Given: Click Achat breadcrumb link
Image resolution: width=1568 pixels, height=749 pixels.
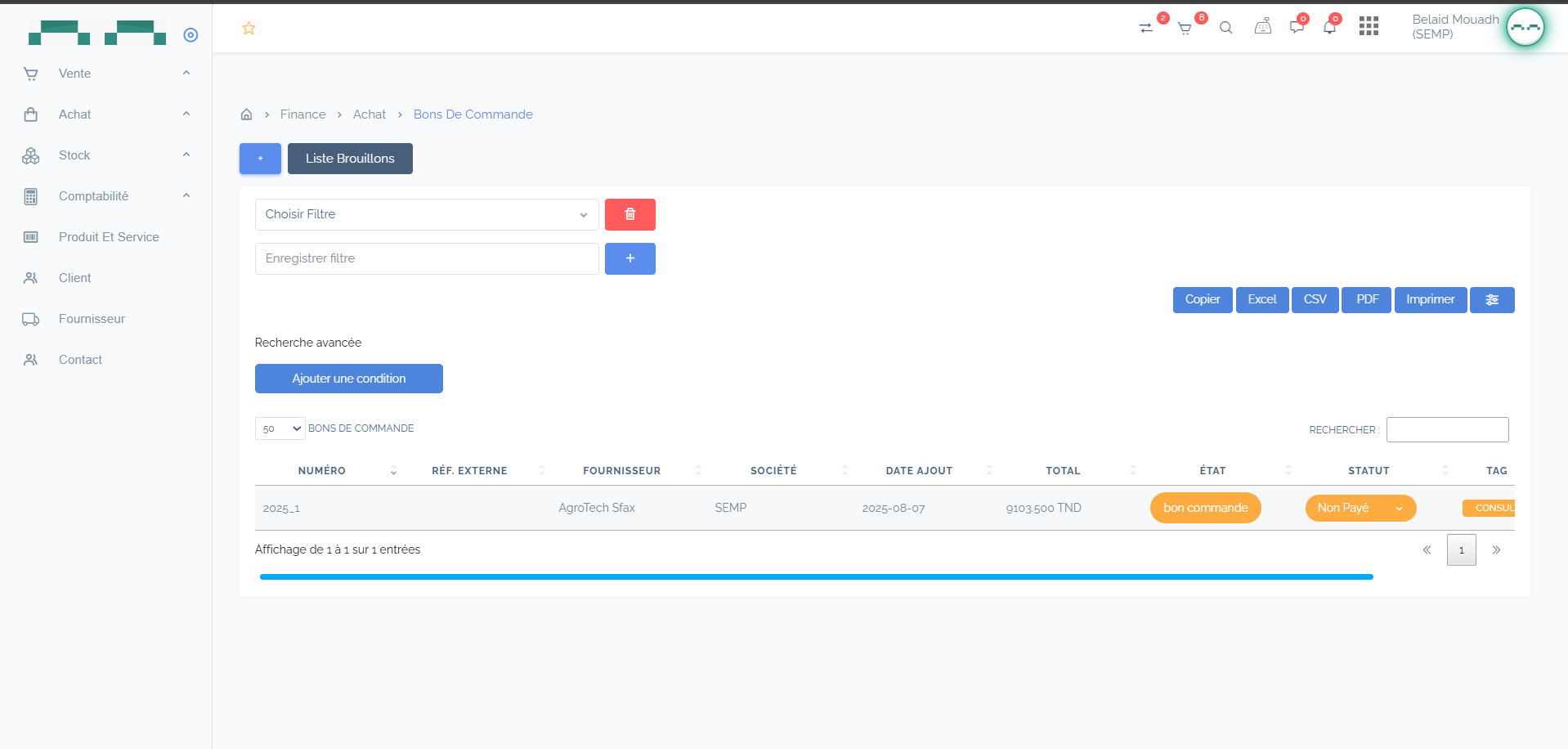Looking at the screenshot, I should point(370,114).
